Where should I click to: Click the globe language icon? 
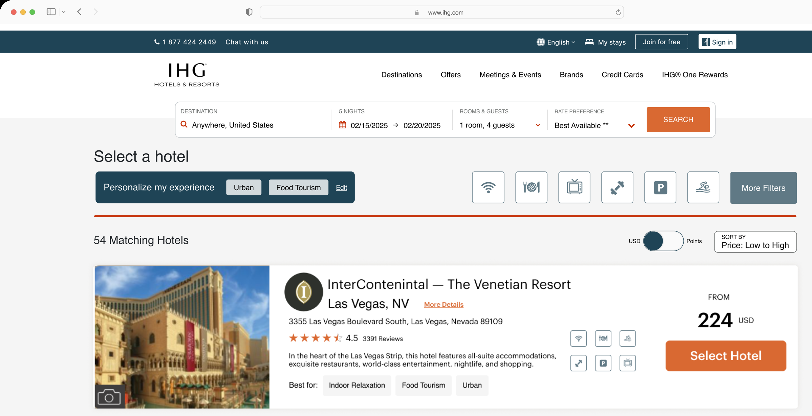coord(541,42)
